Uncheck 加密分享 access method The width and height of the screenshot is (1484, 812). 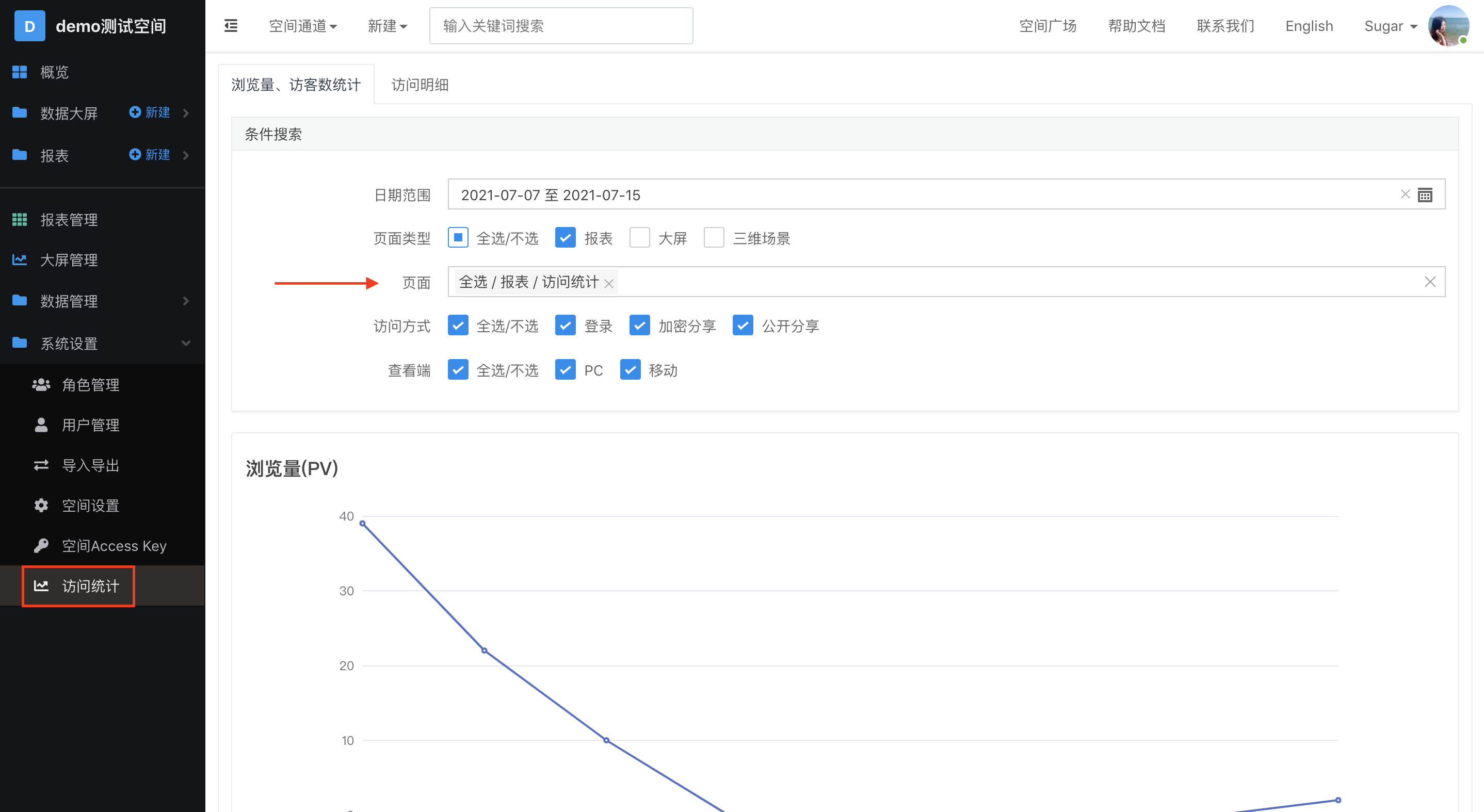tap(639, 326)
